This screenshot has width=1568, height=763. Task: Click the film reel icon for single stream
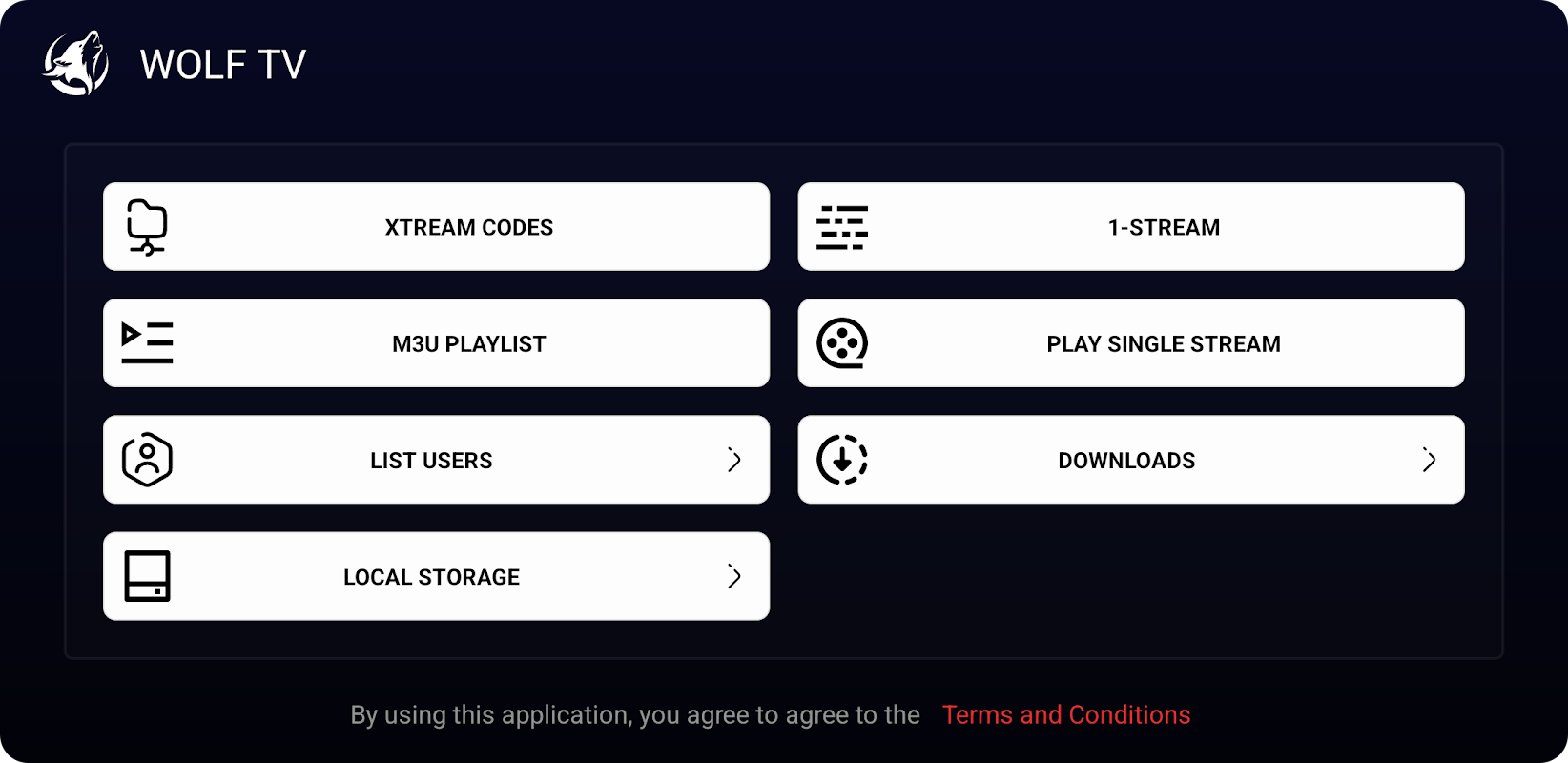[842, 343]
